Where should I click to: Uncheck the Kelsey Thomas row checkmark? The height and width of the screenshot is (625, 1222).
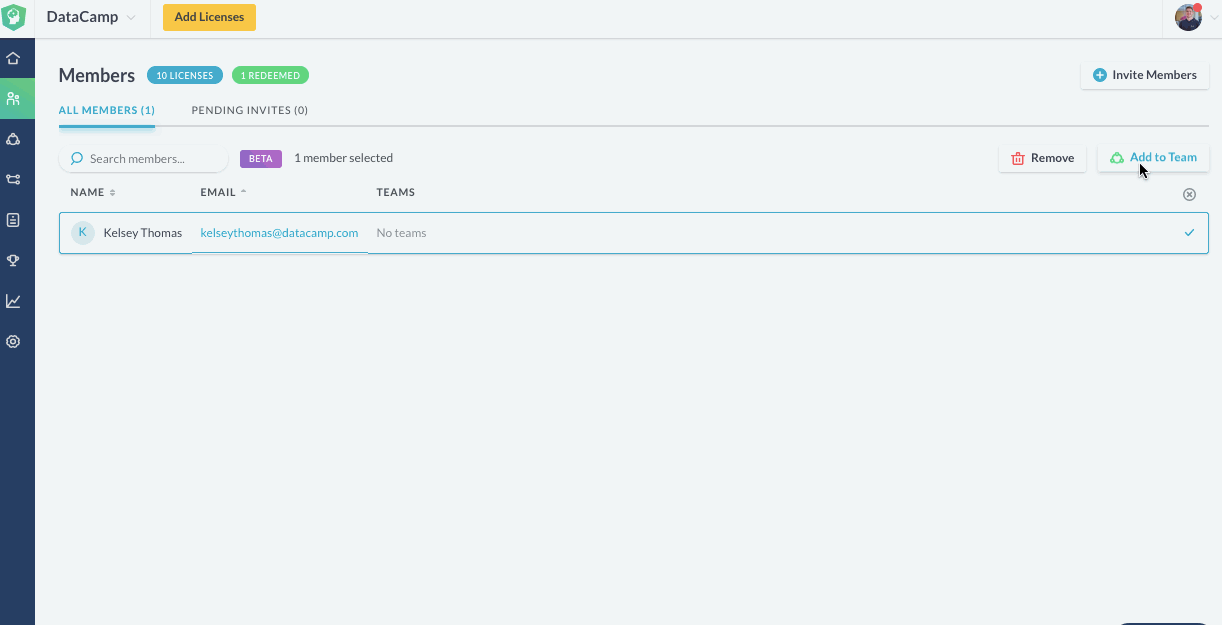point(1189,233)
